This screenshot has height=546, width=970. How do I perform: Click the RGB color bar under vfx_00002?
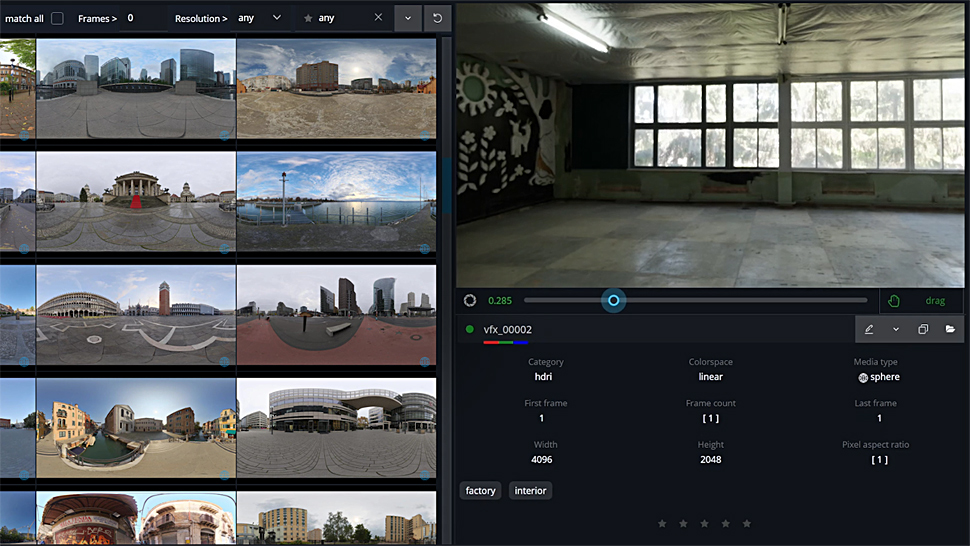pyautogui.click(x=505, y=342)
